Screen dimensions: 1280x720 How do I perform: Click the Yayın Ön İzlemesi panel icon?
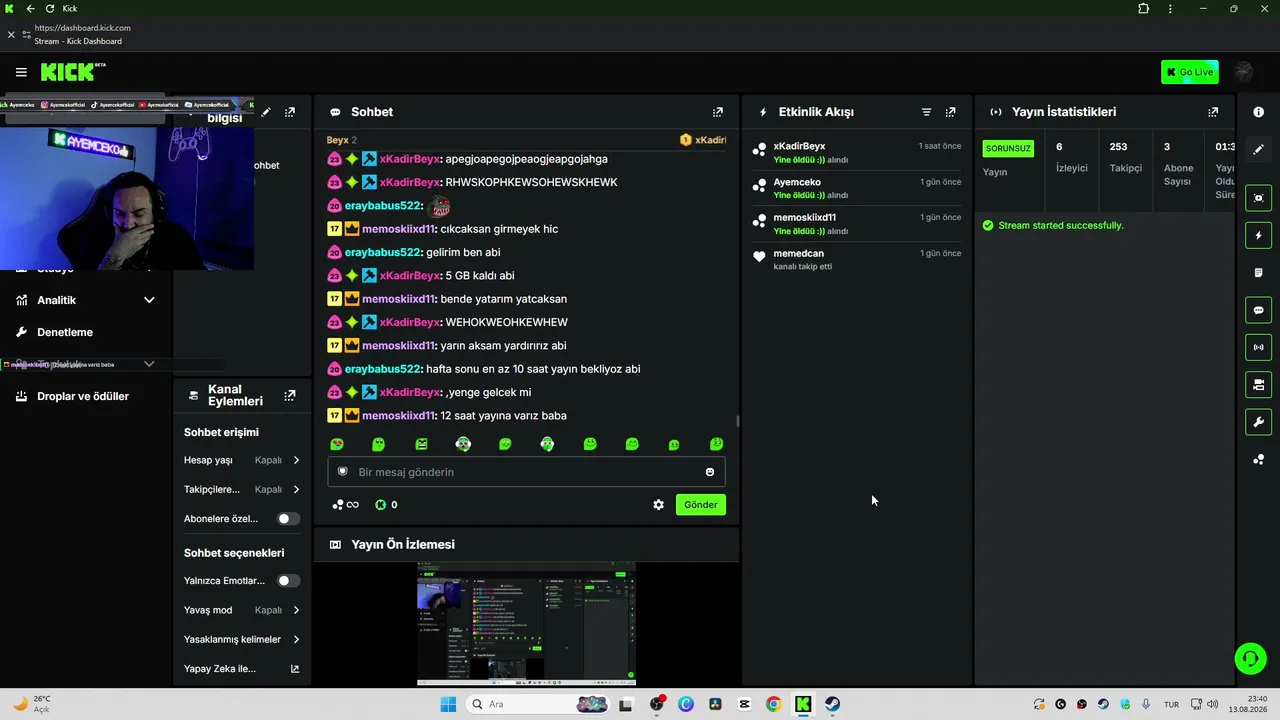point(335,545)
